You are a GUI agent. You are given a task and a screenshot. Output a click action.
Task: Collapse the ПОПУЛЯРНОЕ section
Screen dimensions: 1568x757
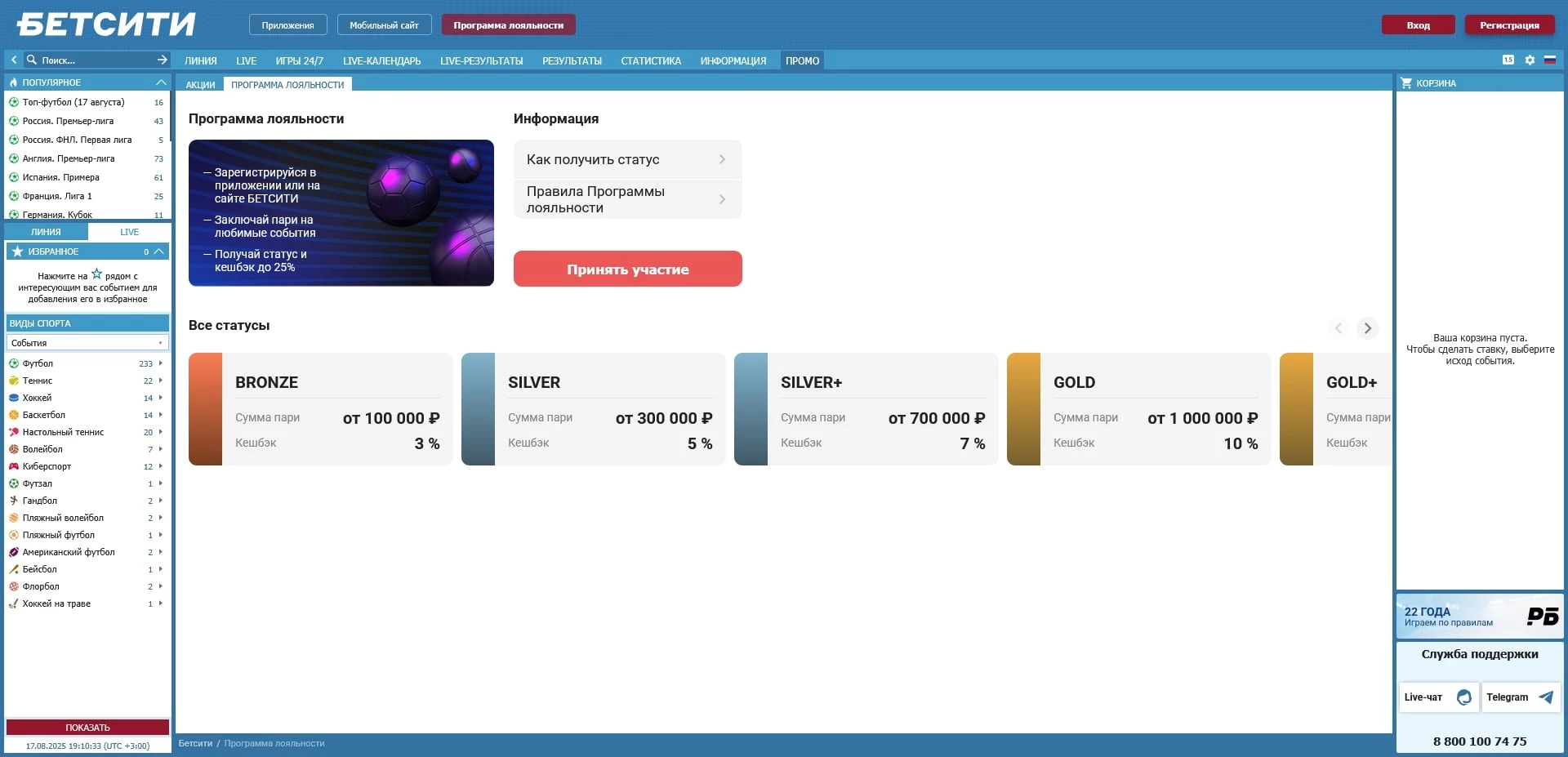[161, 82]
